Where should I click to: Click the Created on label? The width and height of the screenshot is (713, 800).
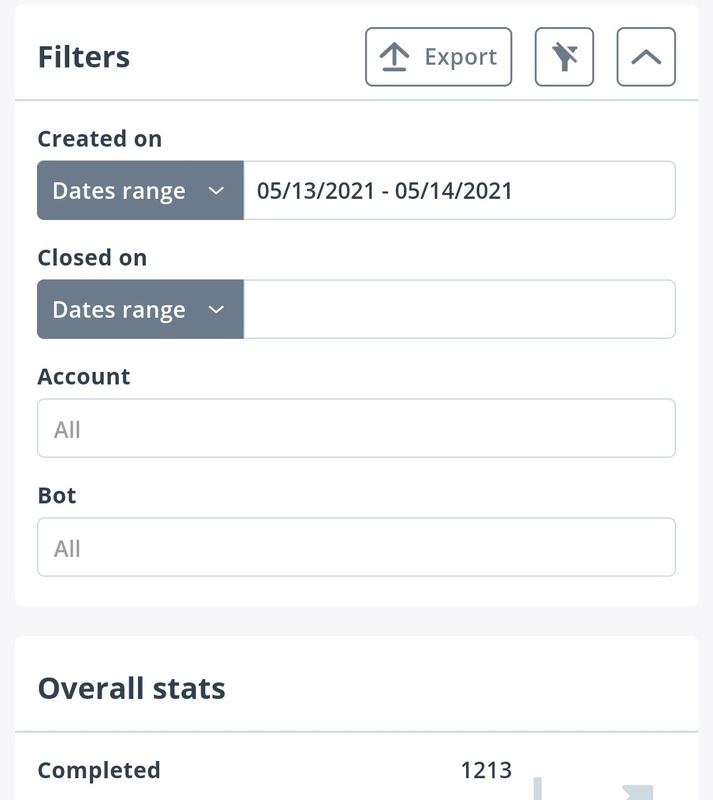pyautogui.click(x=100, y=139)
